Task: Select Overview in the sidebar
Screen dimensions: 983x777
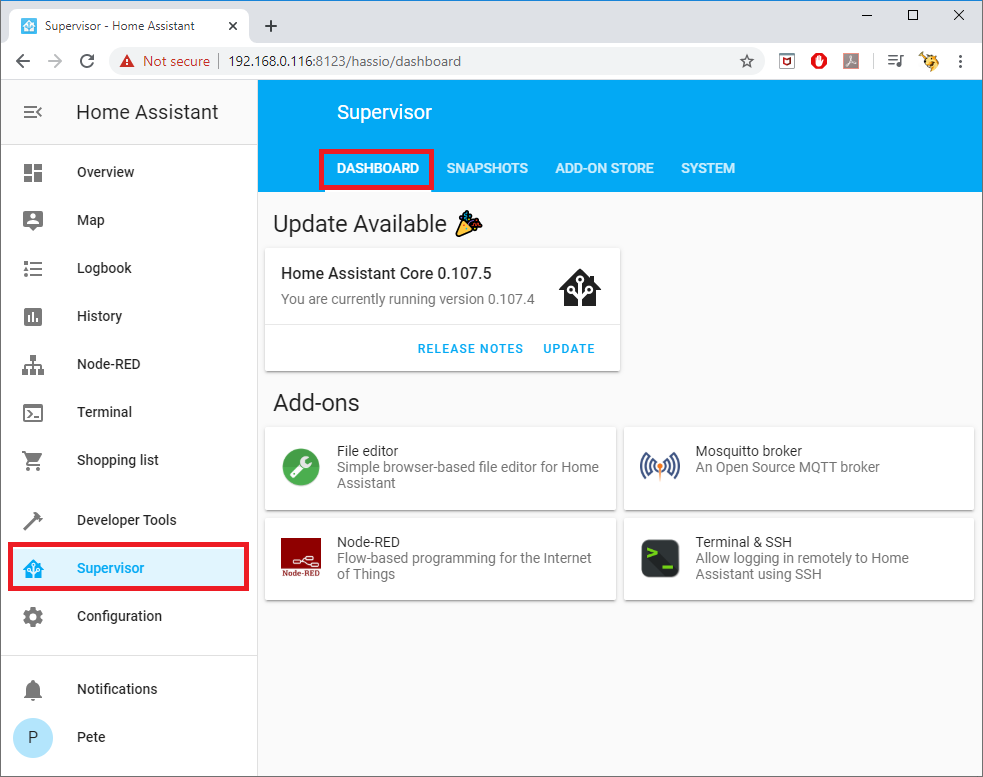Action: point(105,172)
